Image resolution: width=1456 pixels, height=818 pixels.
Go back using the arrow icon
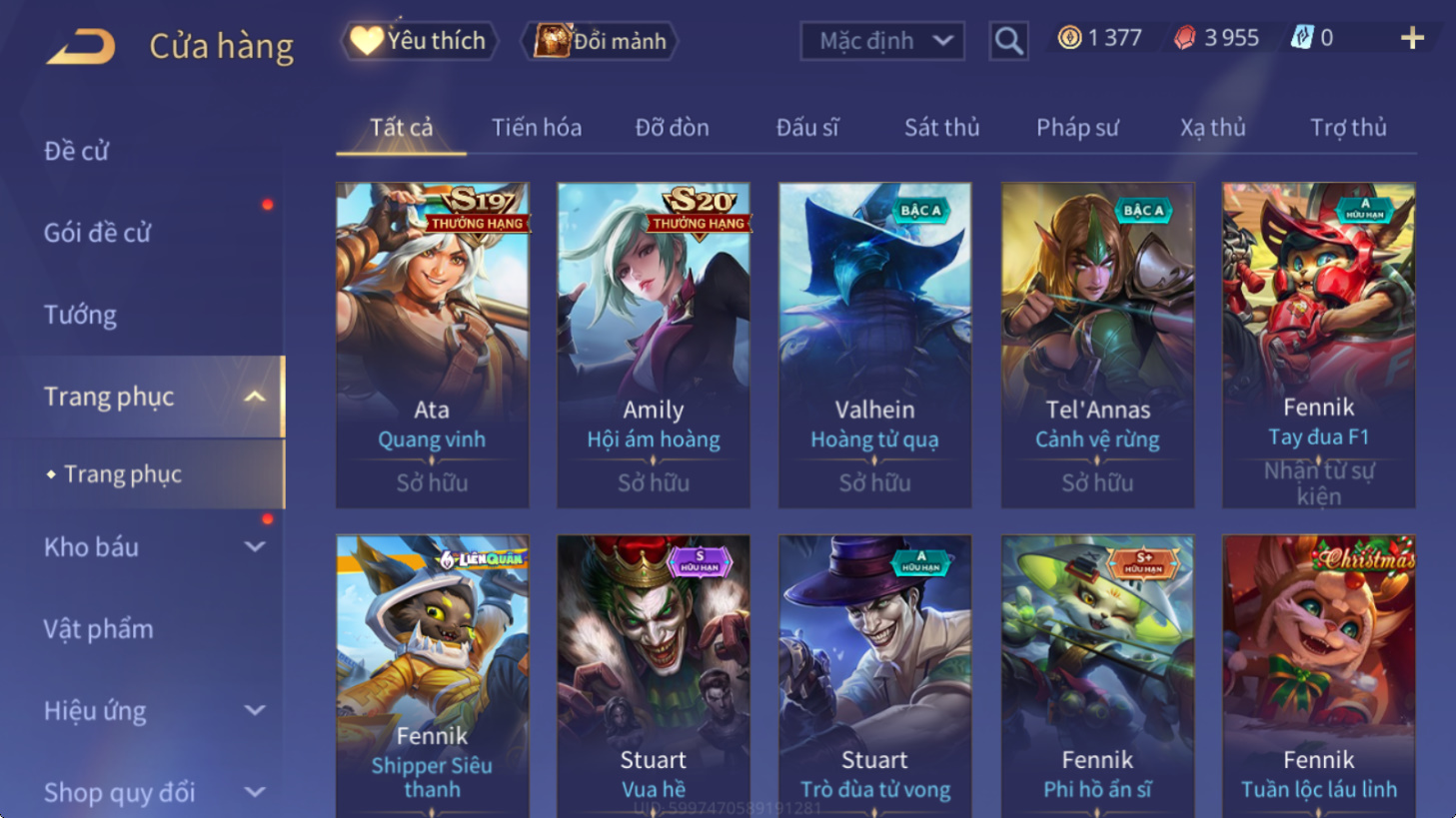point(80,46)
